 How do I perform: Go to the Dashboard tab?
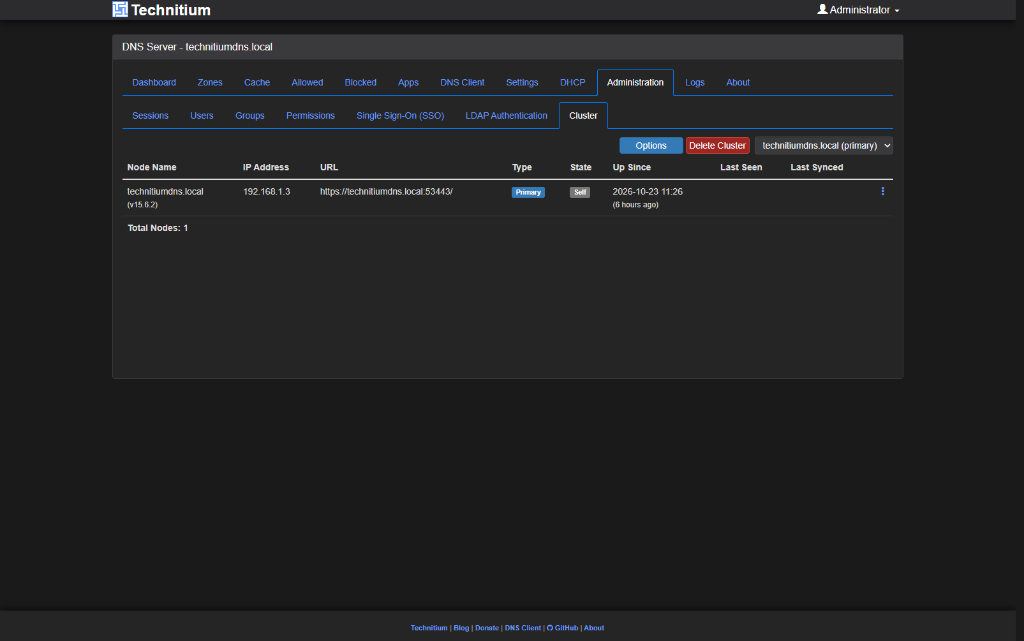coord(154,82)
